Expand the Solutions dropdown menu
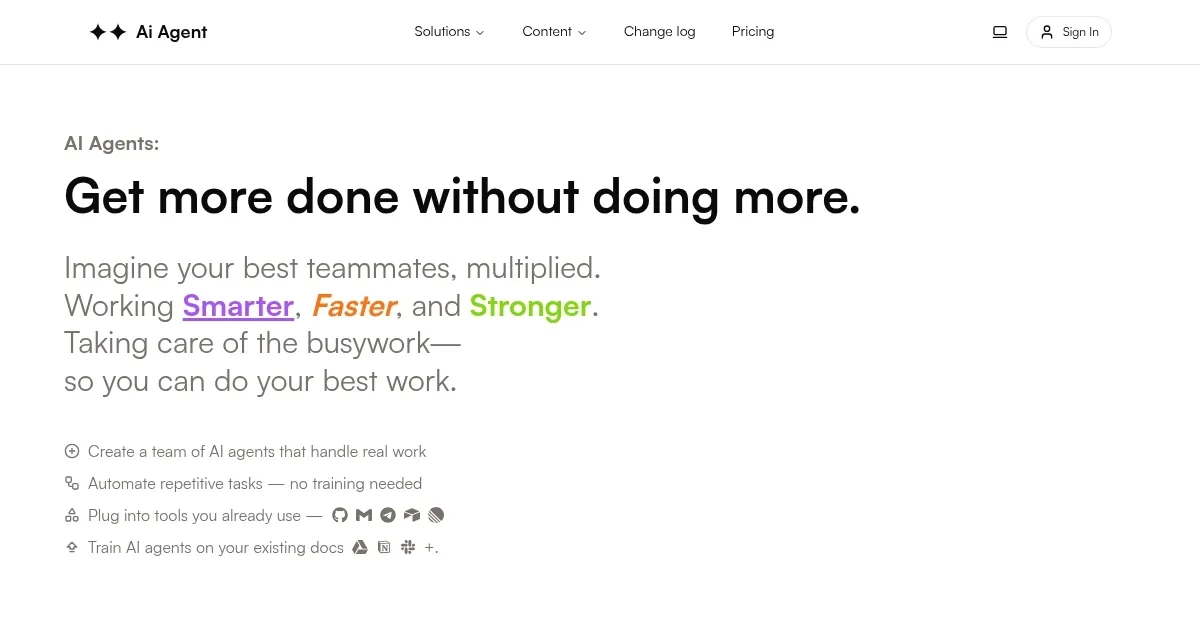 pos(449,32)
